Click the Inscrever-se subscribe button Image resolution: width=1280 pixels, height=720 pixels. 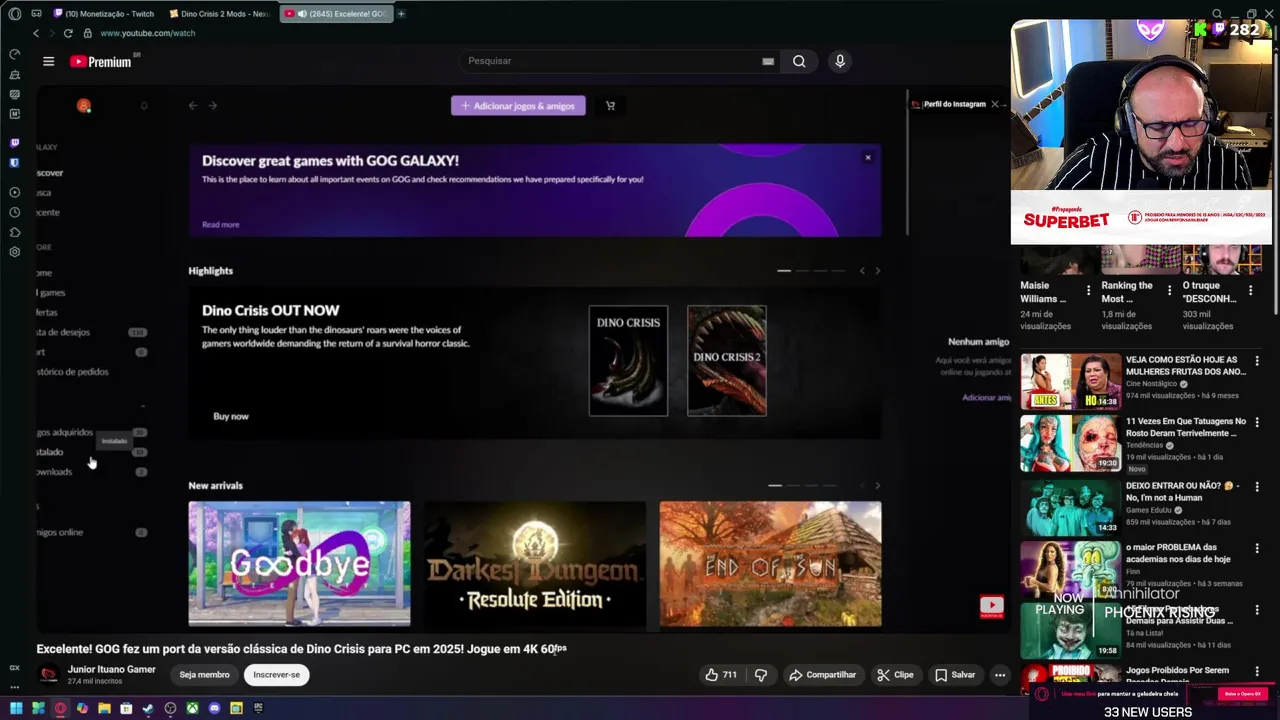(x=277, y=675)
